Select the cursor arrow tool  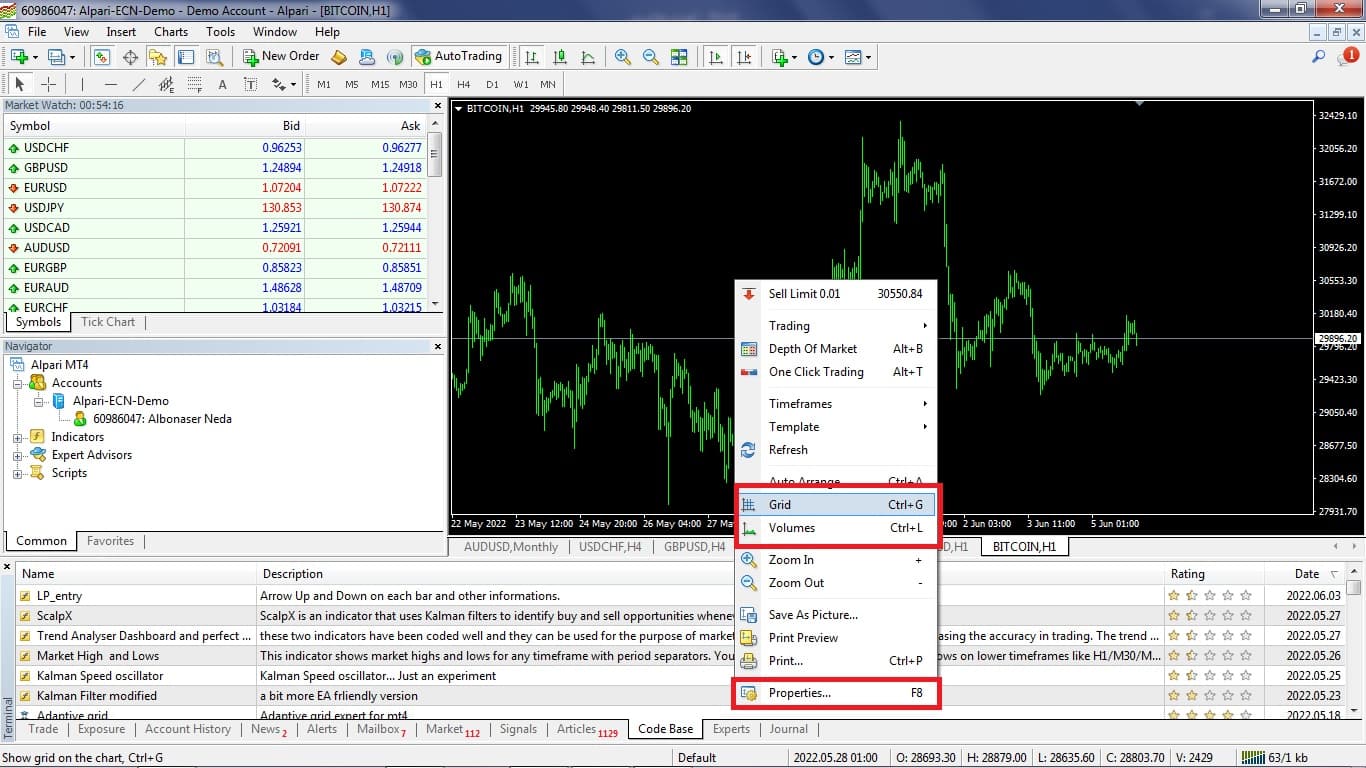19,84
